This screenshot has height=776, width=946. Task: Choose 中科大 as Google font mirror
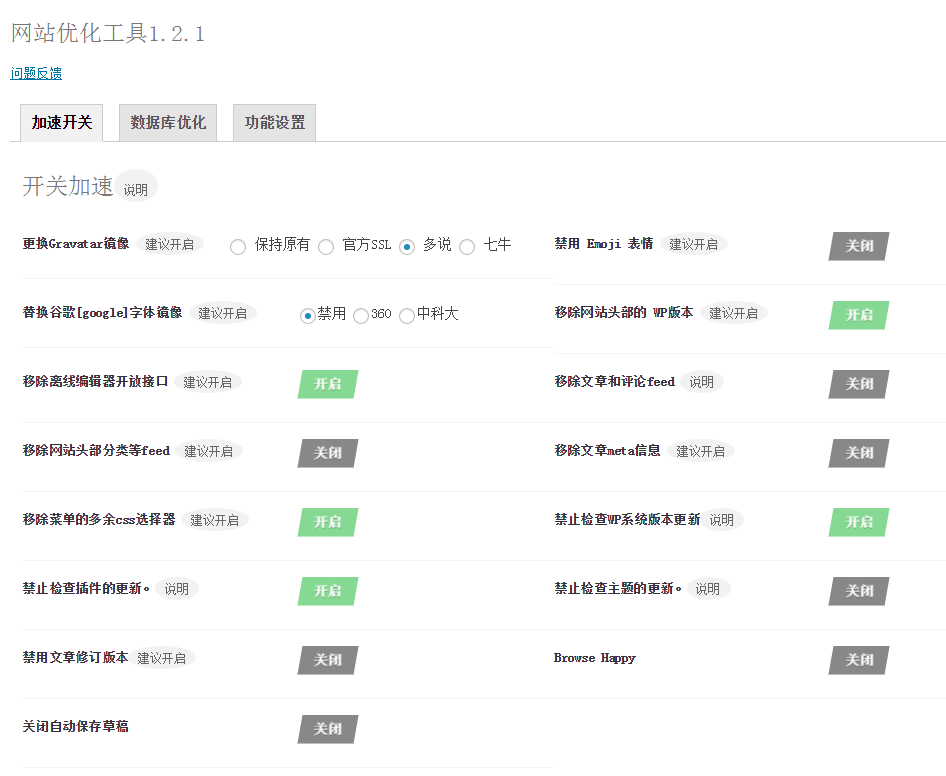[406, 315]
